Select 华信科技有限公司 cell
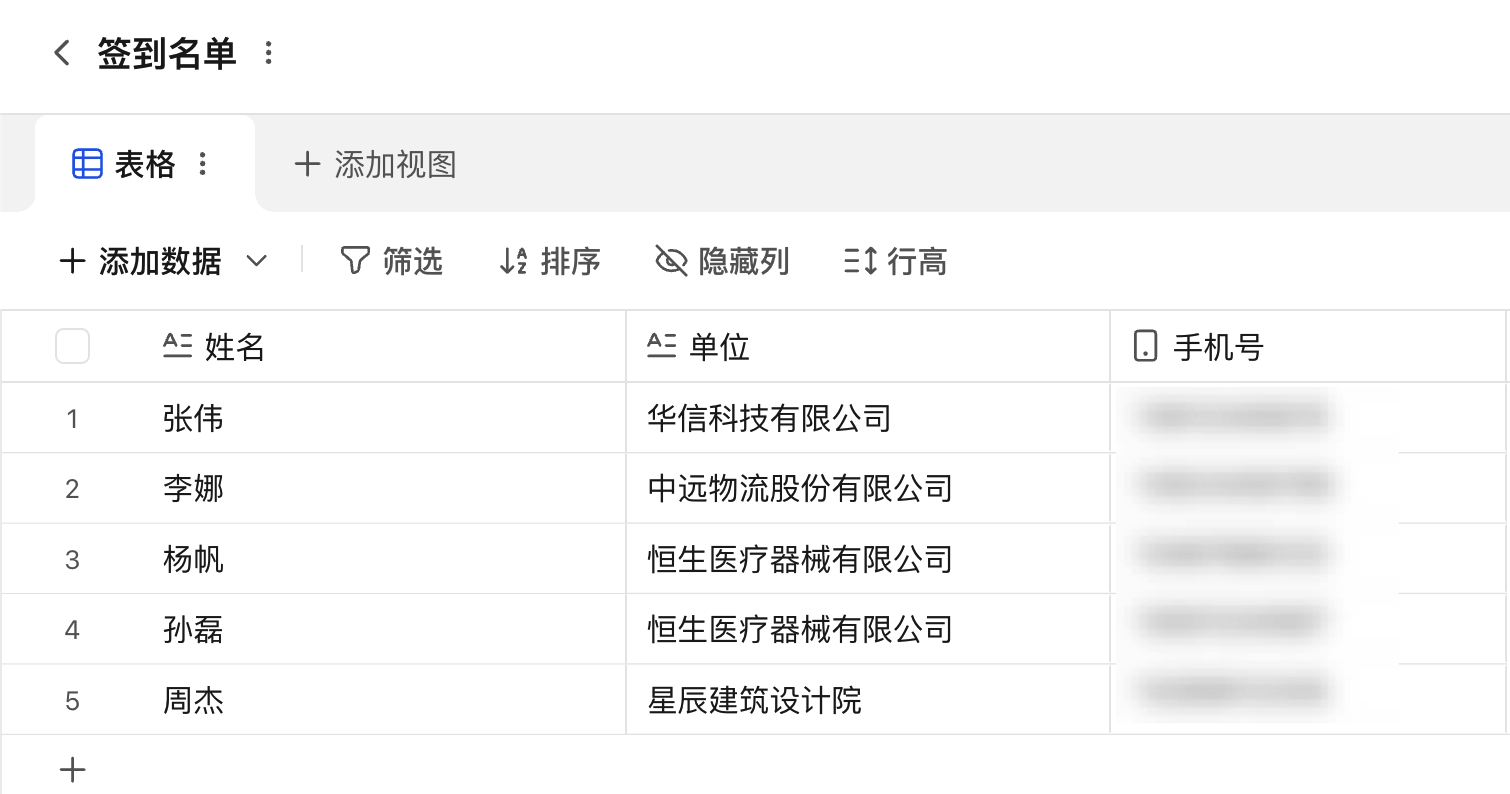This screenshot has height=794, width=1510. tap(868, 418)
